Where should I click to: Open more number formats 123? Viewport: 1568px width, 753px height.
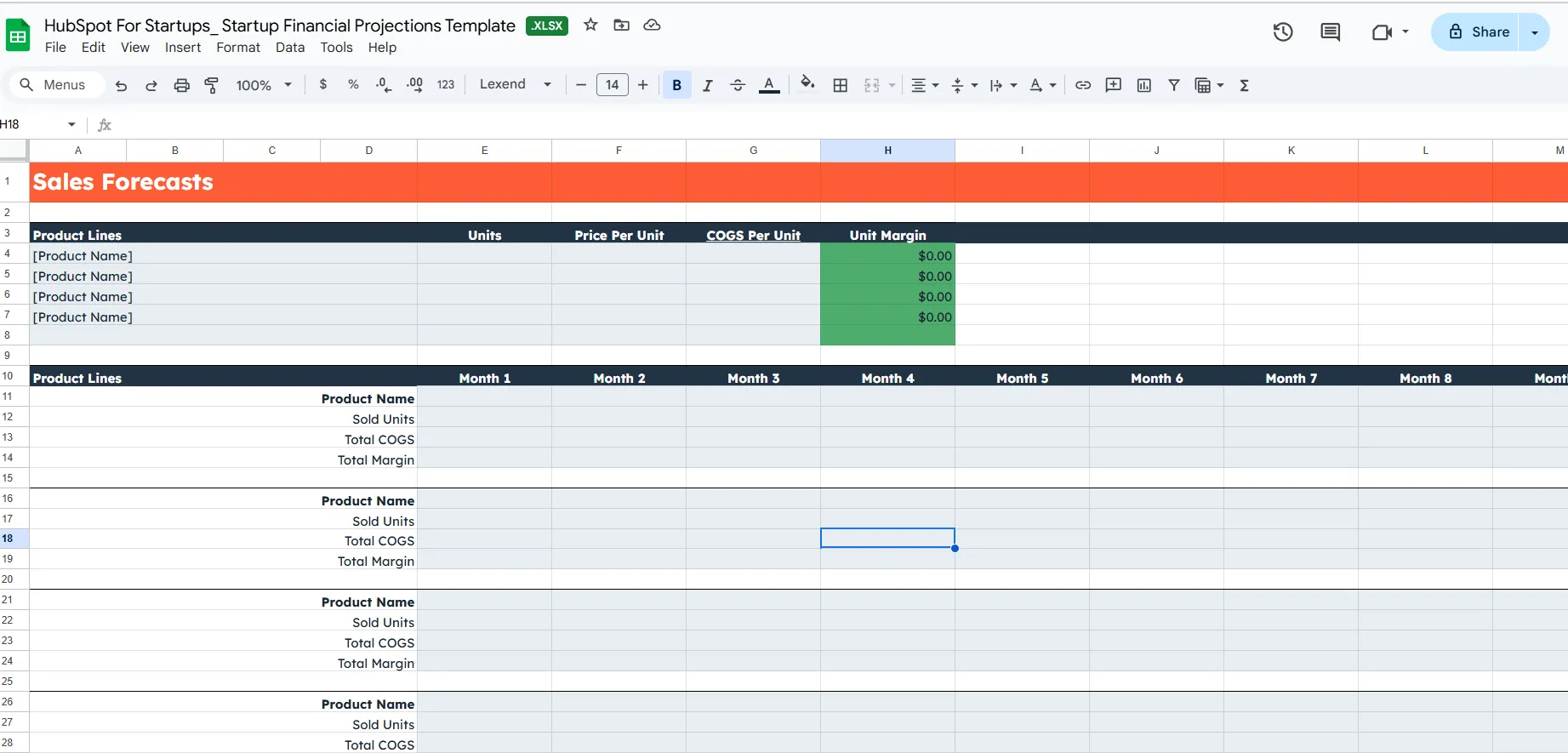click(446, 85)
